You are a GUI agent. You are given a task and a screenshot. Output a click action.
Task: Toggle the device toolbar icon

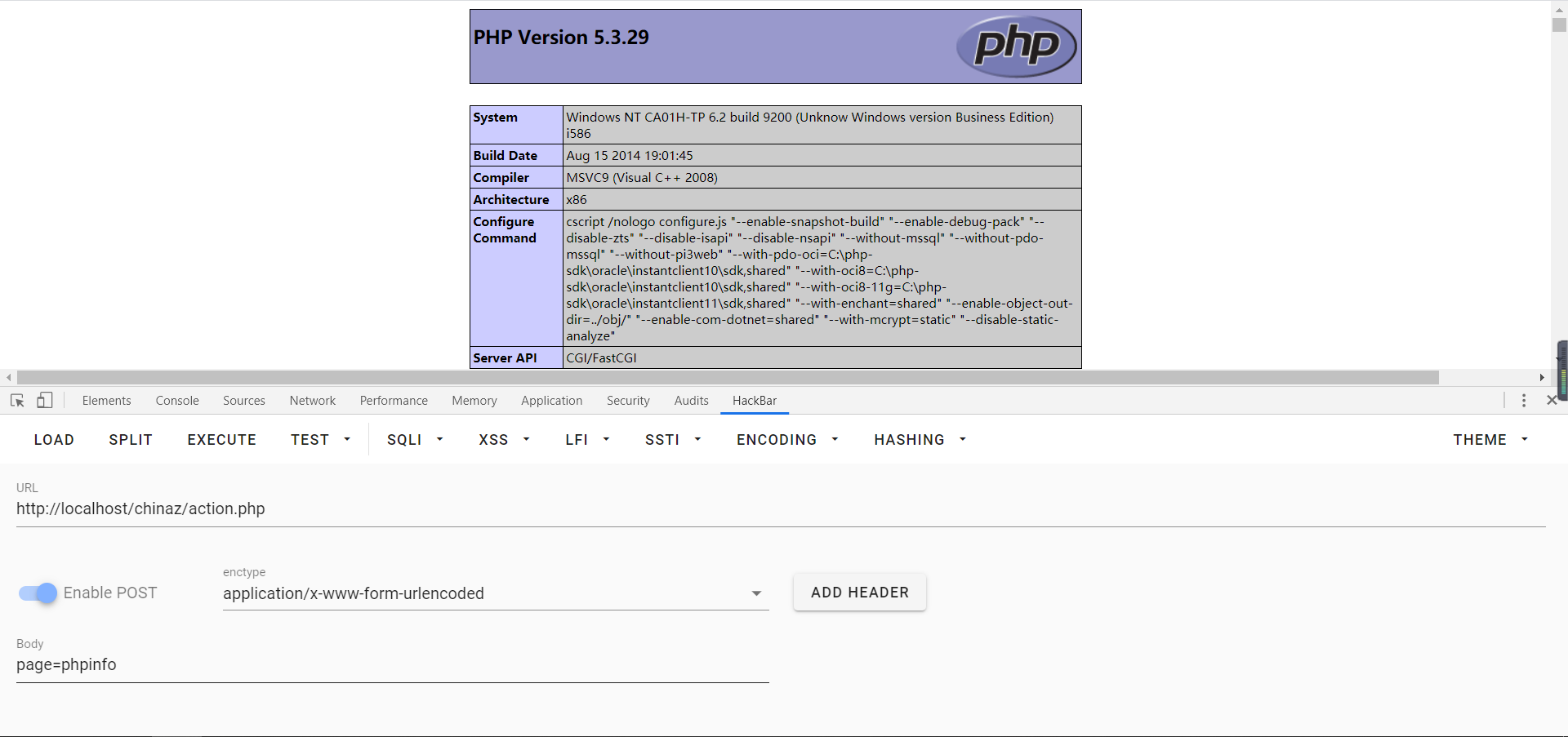pos(45,401)
